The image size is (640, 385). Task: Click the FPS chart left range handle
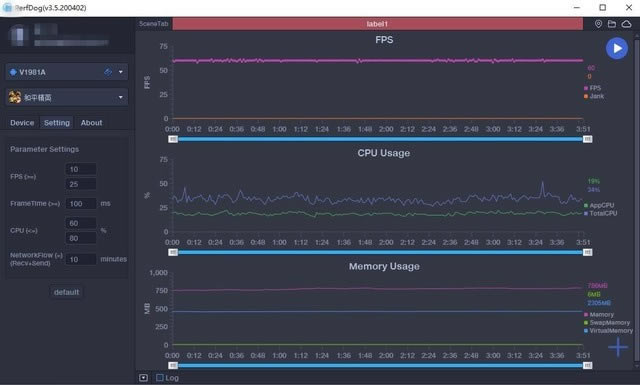[173, 139]
